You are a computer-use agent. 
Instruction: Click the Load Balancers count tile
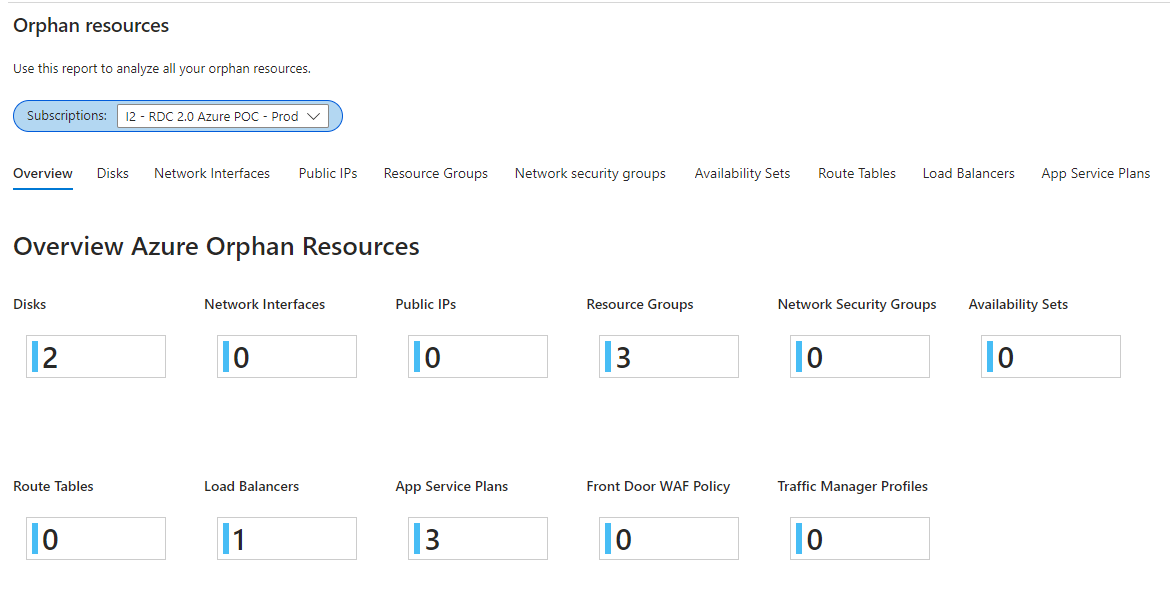pos(287,539)
